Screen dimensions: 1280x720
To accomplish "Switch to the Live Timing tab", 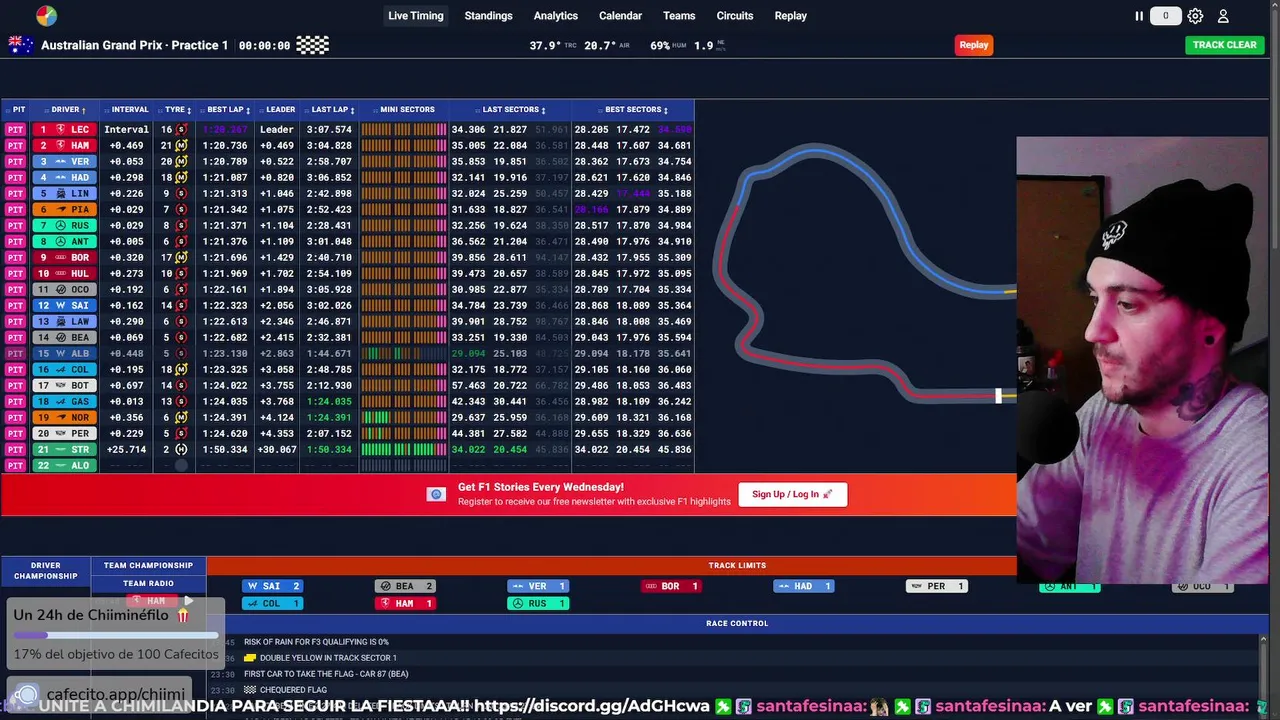I will tap(416, 16).
